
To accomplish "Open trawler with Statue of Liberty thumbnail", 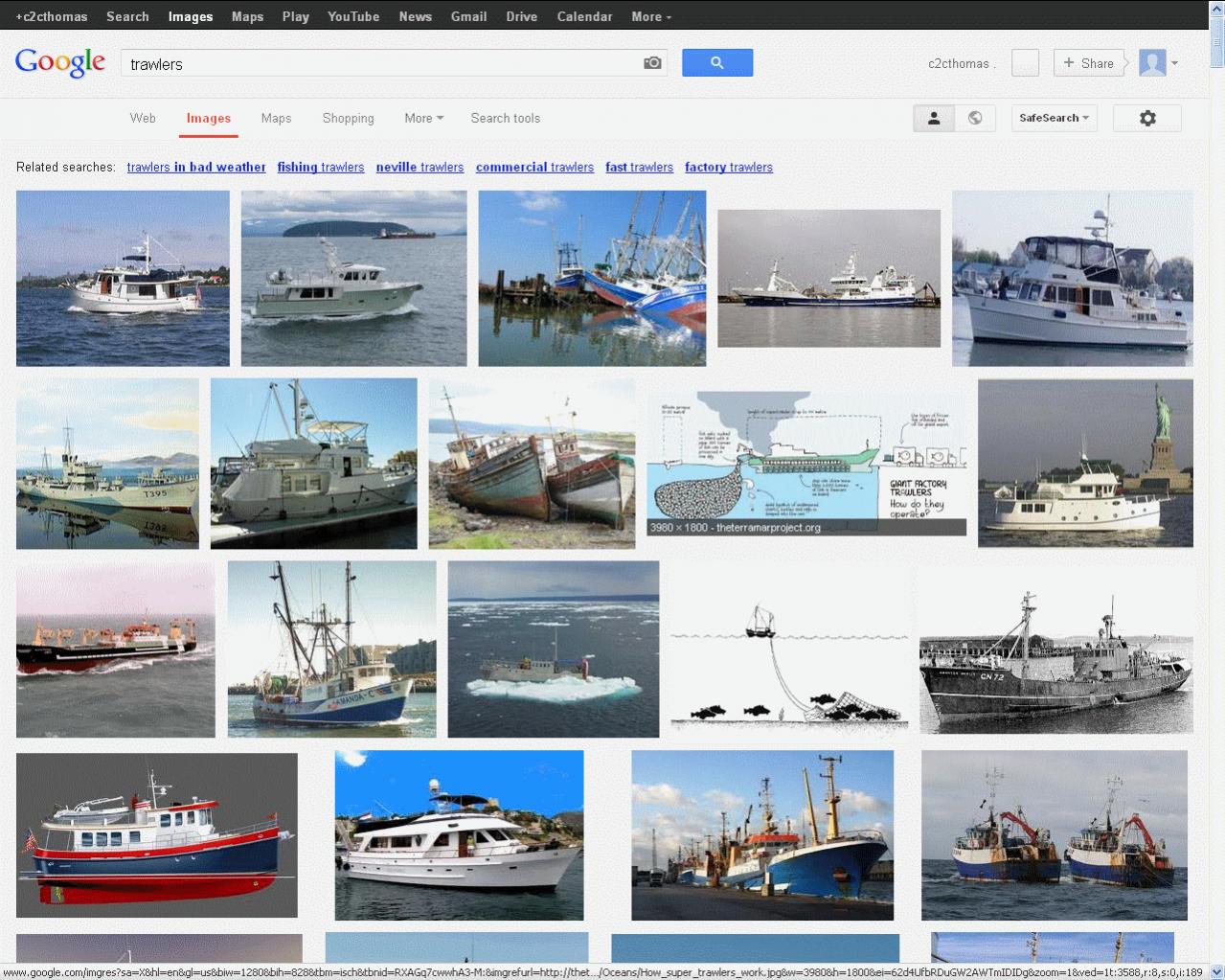I will (x=1085, y=463).
